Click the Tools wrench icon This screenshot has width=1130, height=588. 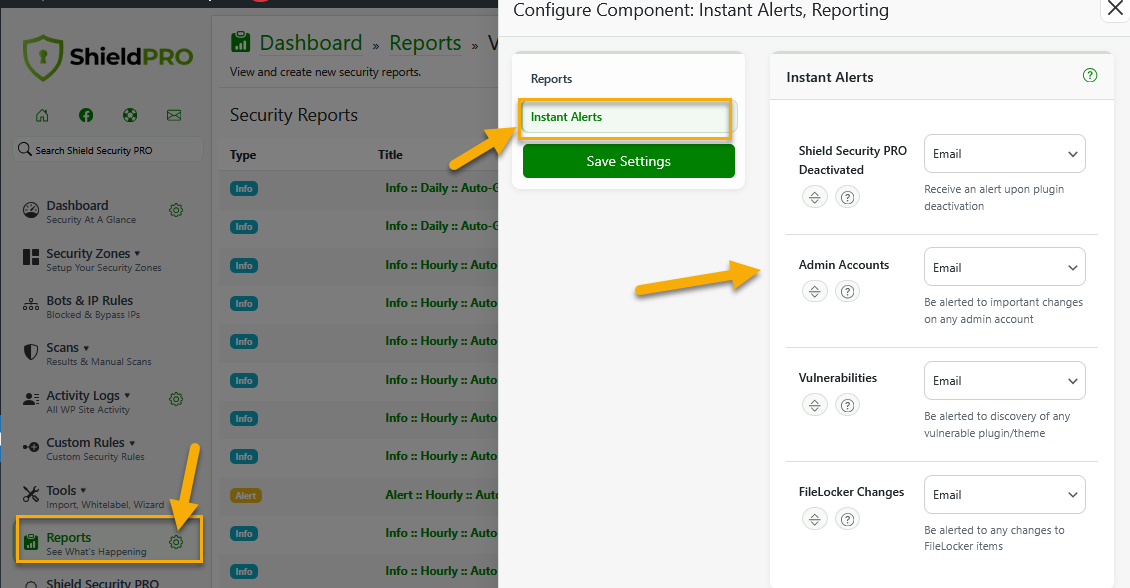[31, 494]
